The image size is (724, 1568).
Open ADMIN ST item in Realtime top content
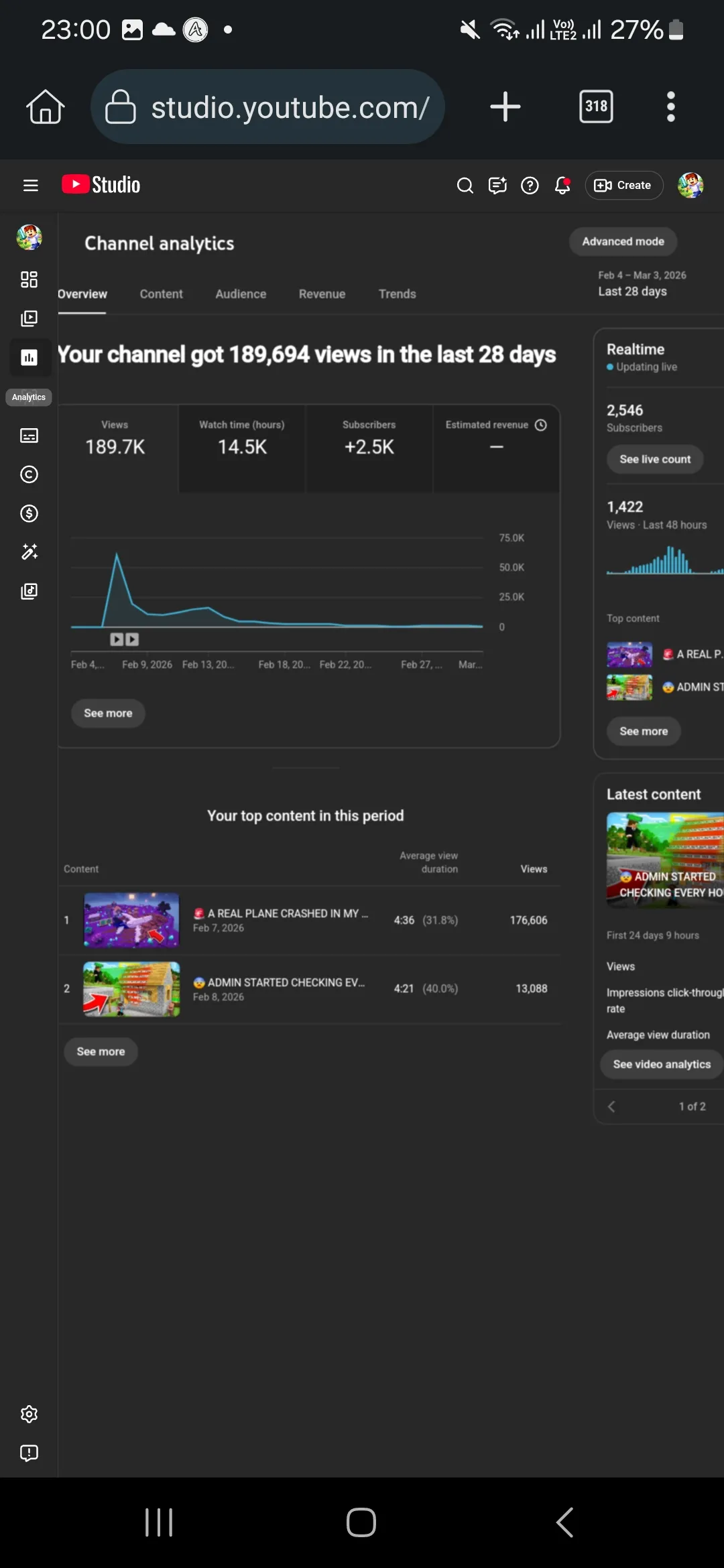tap(665, 687)
